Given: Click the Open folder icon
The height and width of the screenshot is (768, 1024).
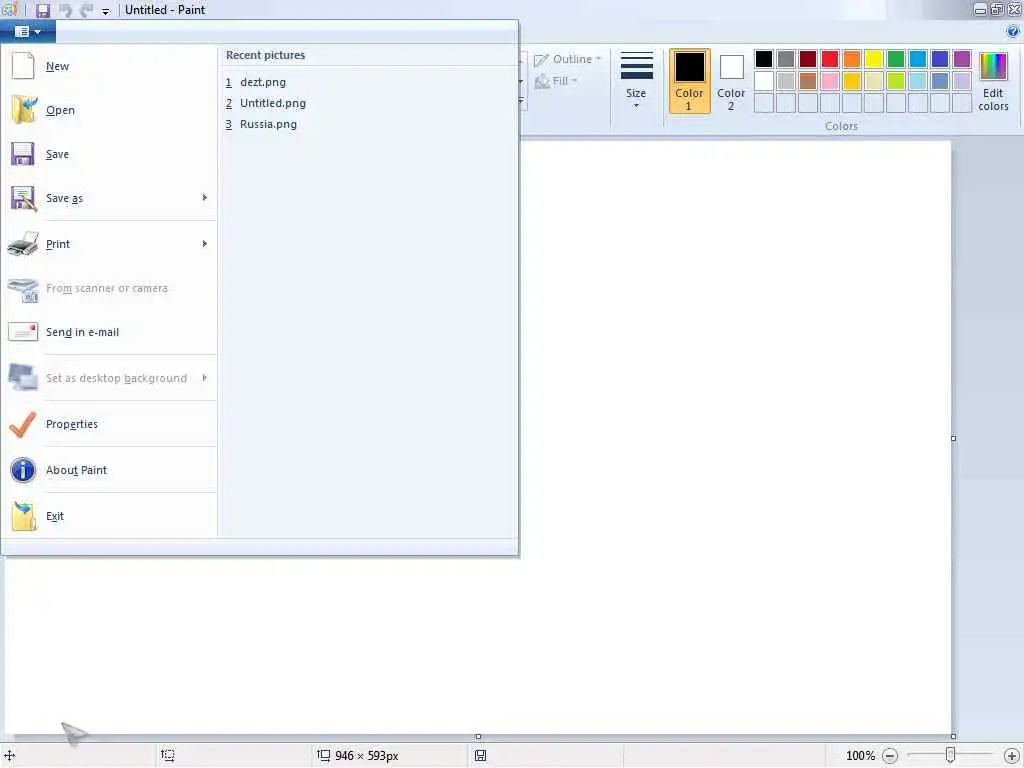Looking at the screenshot, I should [24, 110].
